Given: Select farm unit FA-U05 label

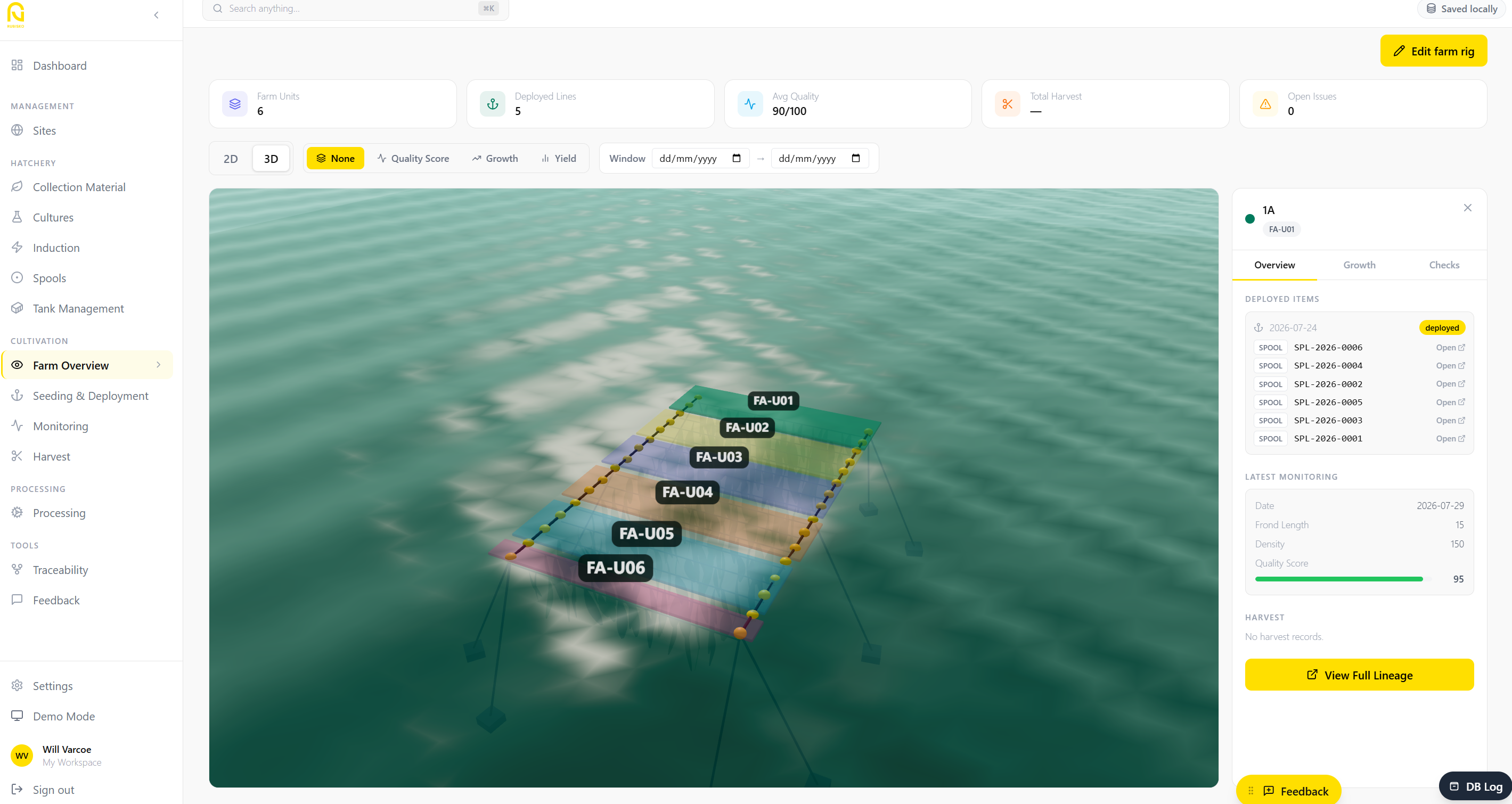Looking at the screenshot, I should coord(646,534).
